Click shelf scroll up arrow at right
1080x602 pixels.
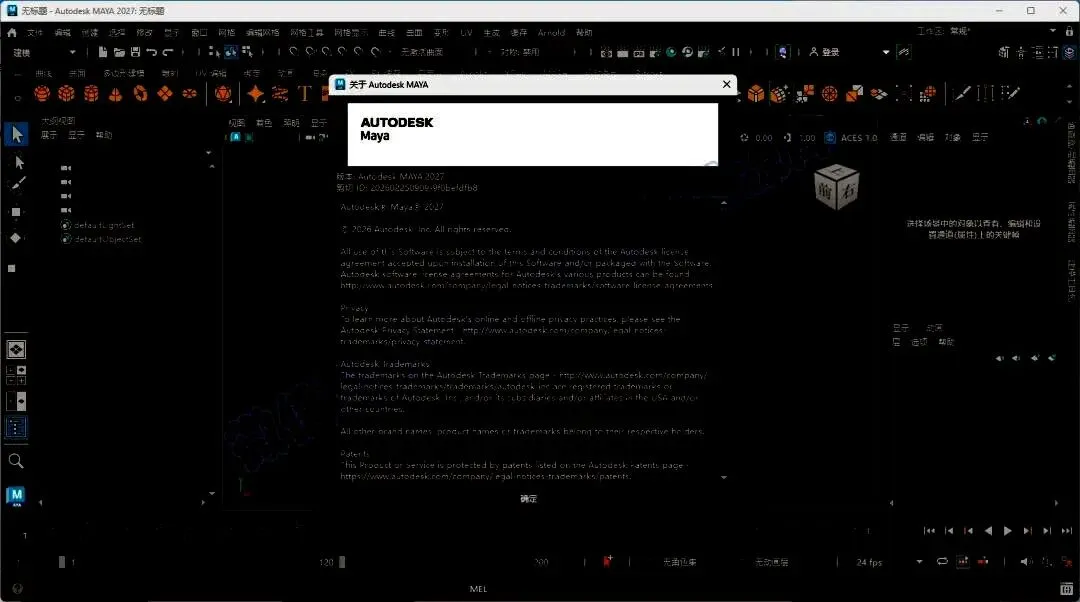pos(1069,87)
